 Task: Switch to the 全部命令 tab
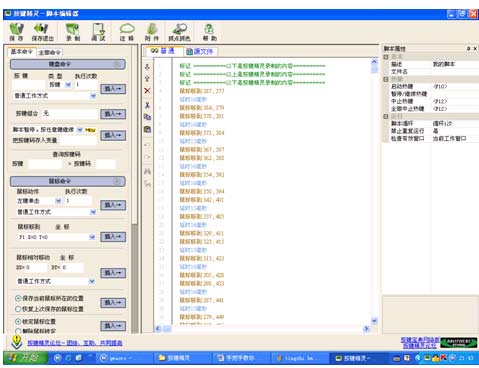click(49, 52)
